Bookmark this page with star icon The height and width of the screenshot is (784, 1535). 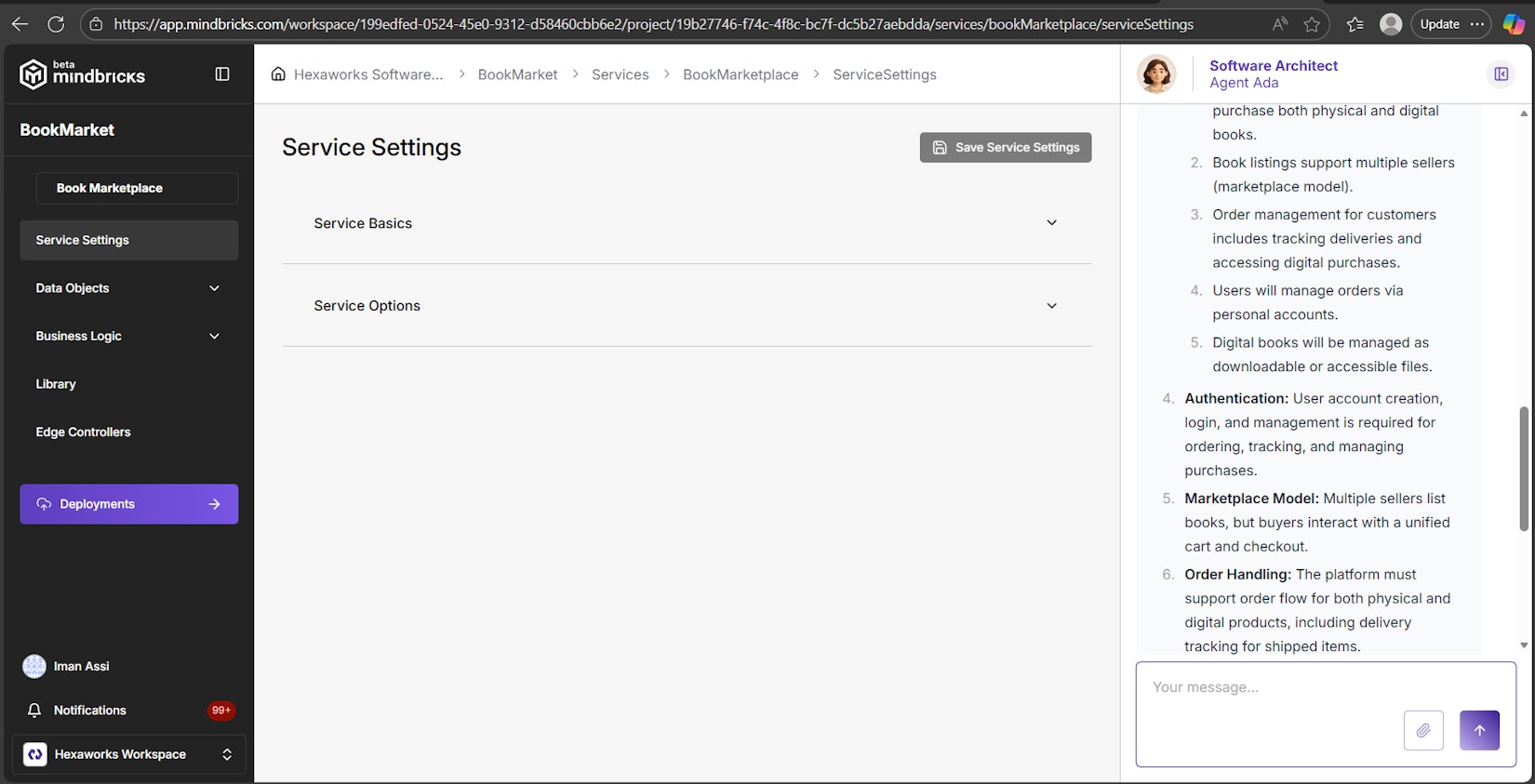pos(1312,24)
